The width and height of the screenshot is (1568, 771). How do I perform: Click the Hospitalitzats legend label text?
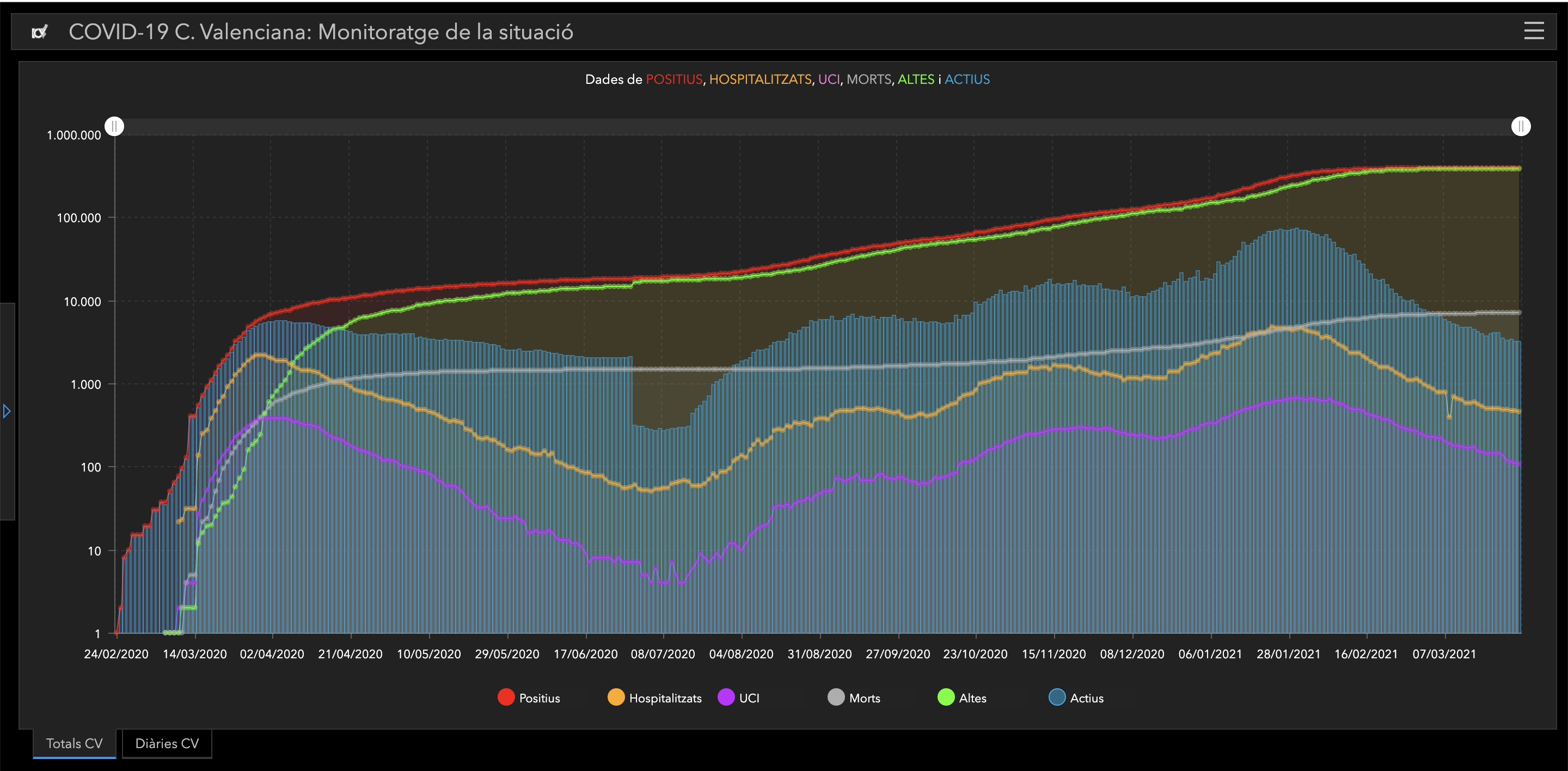click(x=665, y=699)
